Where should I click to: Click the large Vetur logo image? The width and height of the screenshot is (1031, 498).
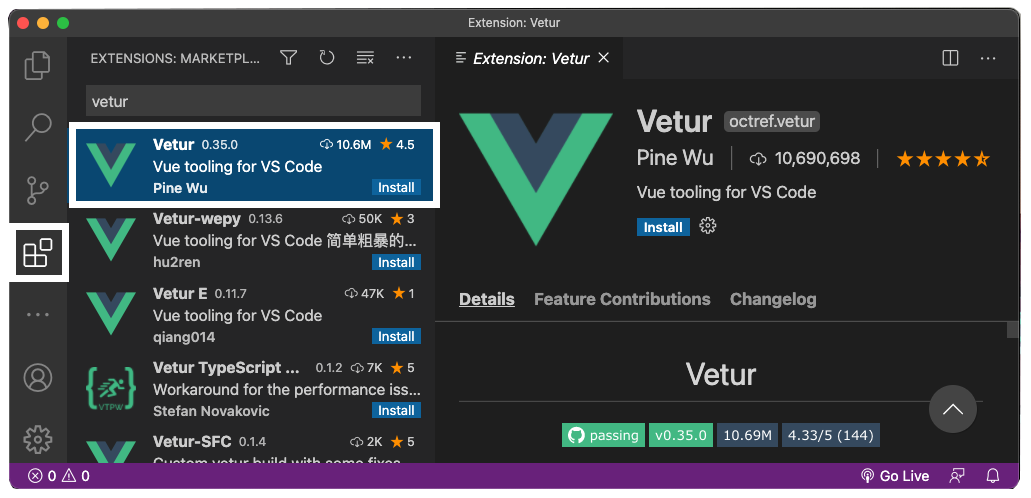point(536,179)
